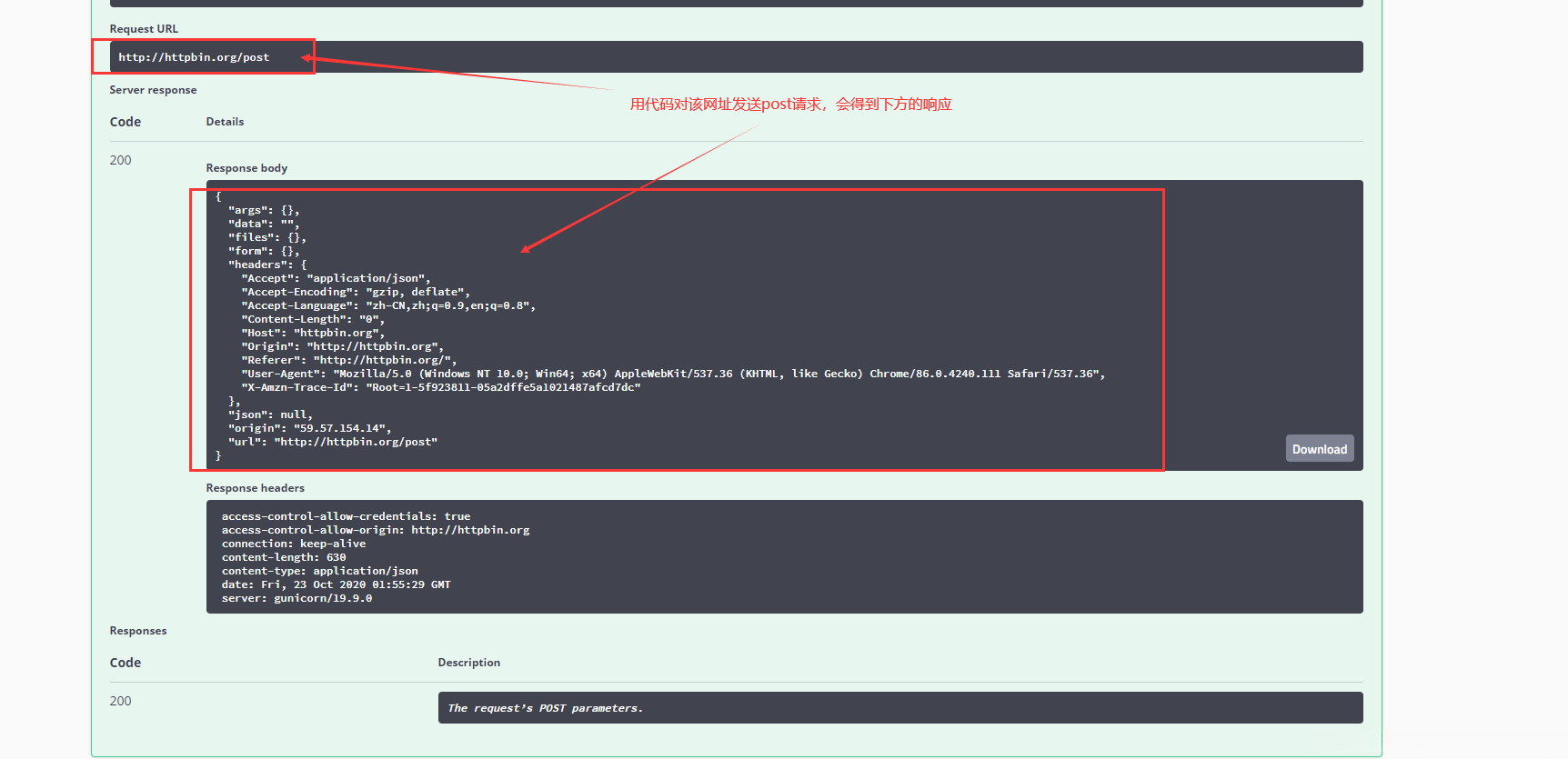
Task: Click the "Response body" label
Action: 246,168
